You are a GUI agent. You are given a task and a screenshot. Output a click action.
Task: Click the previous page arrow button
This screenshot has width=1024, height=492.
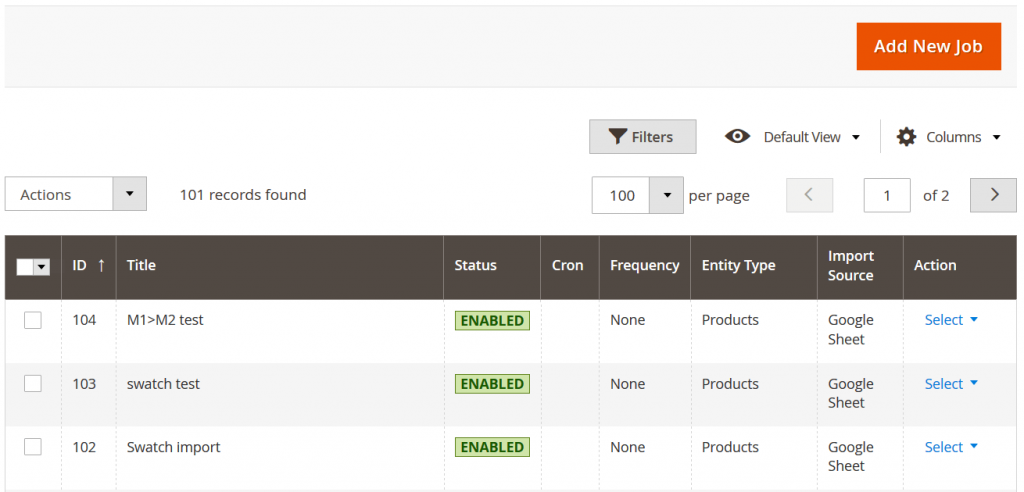810,195
